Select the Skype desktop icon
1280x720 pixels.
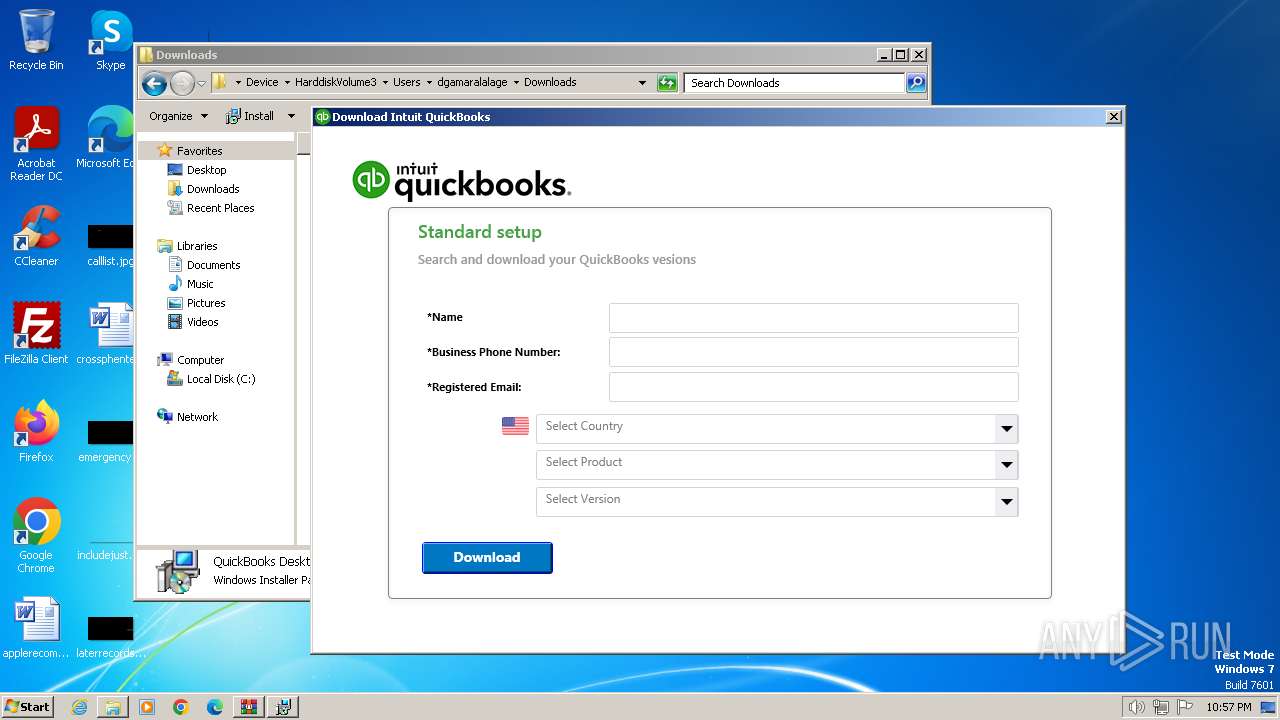tap(110, 41)
